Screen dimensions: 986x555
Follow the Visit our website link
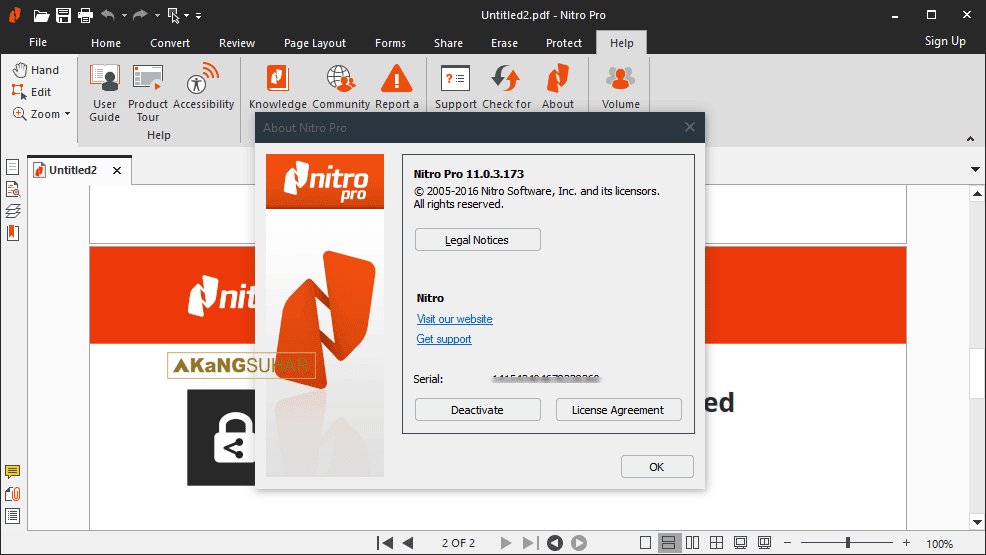(x=454, y=319)
